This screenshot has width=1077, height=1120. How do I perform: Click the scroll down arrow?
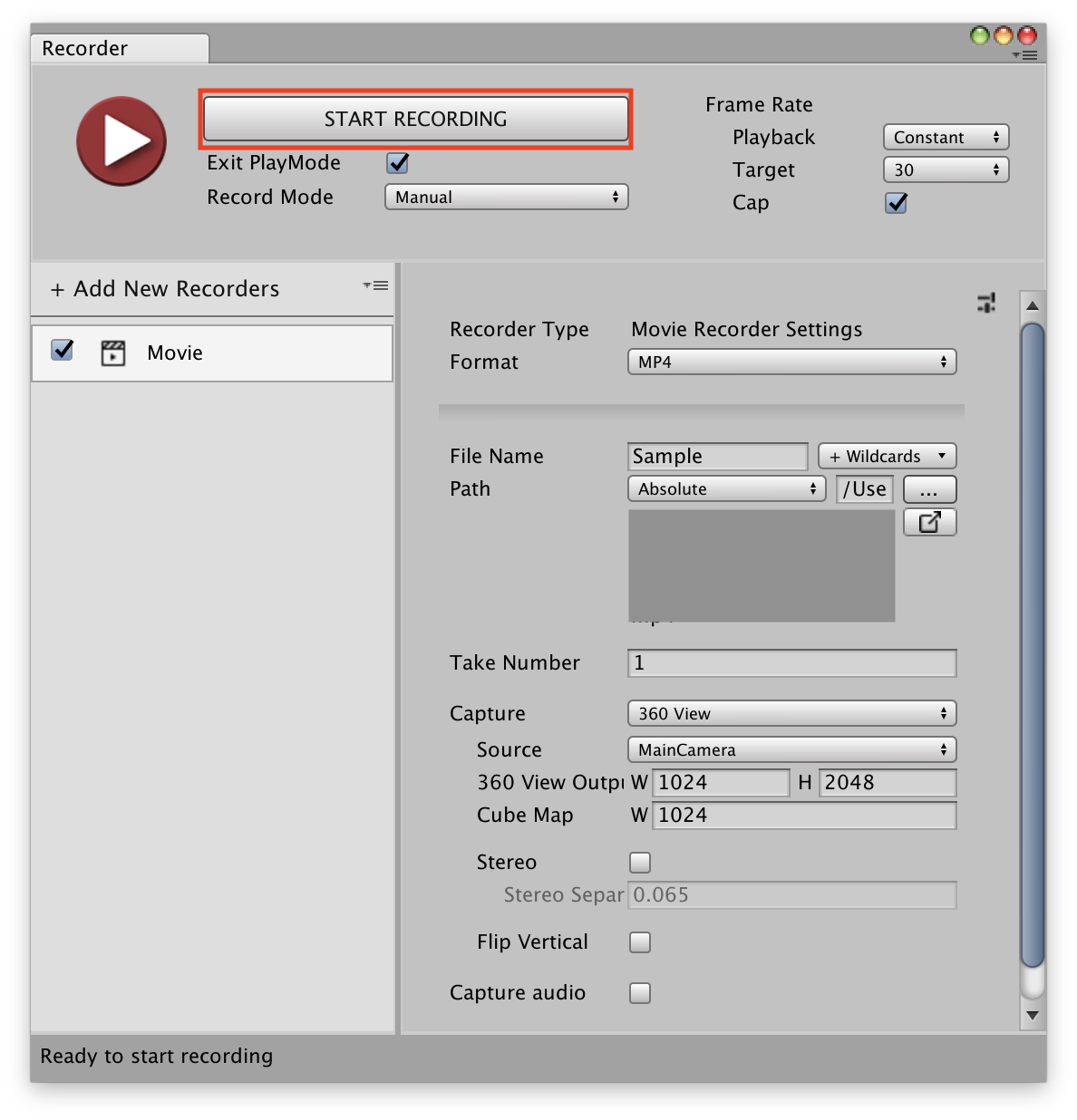tap(1032, 1016)
